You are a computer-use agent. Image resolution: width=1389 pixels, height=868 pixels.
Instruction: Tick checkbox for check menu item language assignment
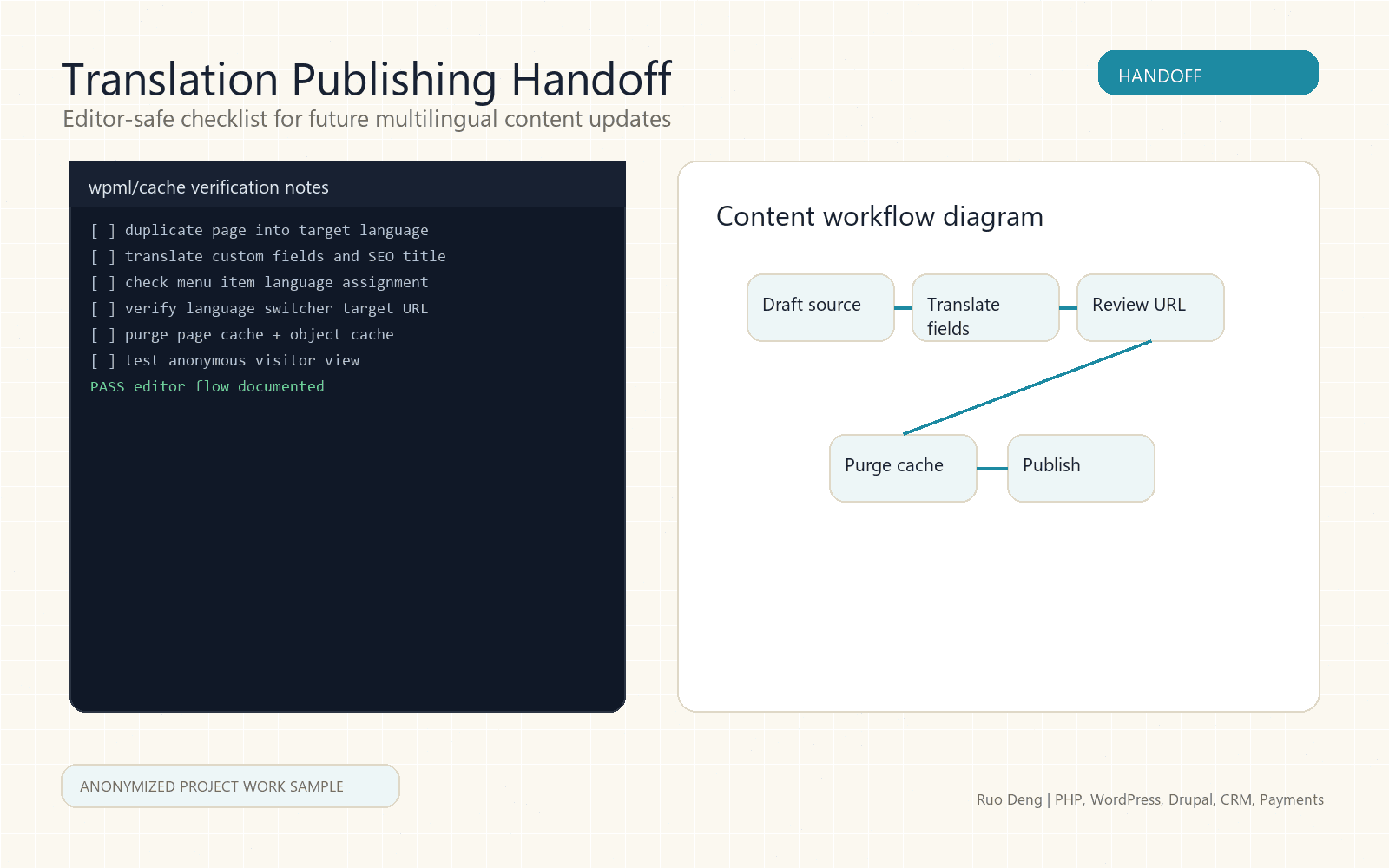coord(102,283)
